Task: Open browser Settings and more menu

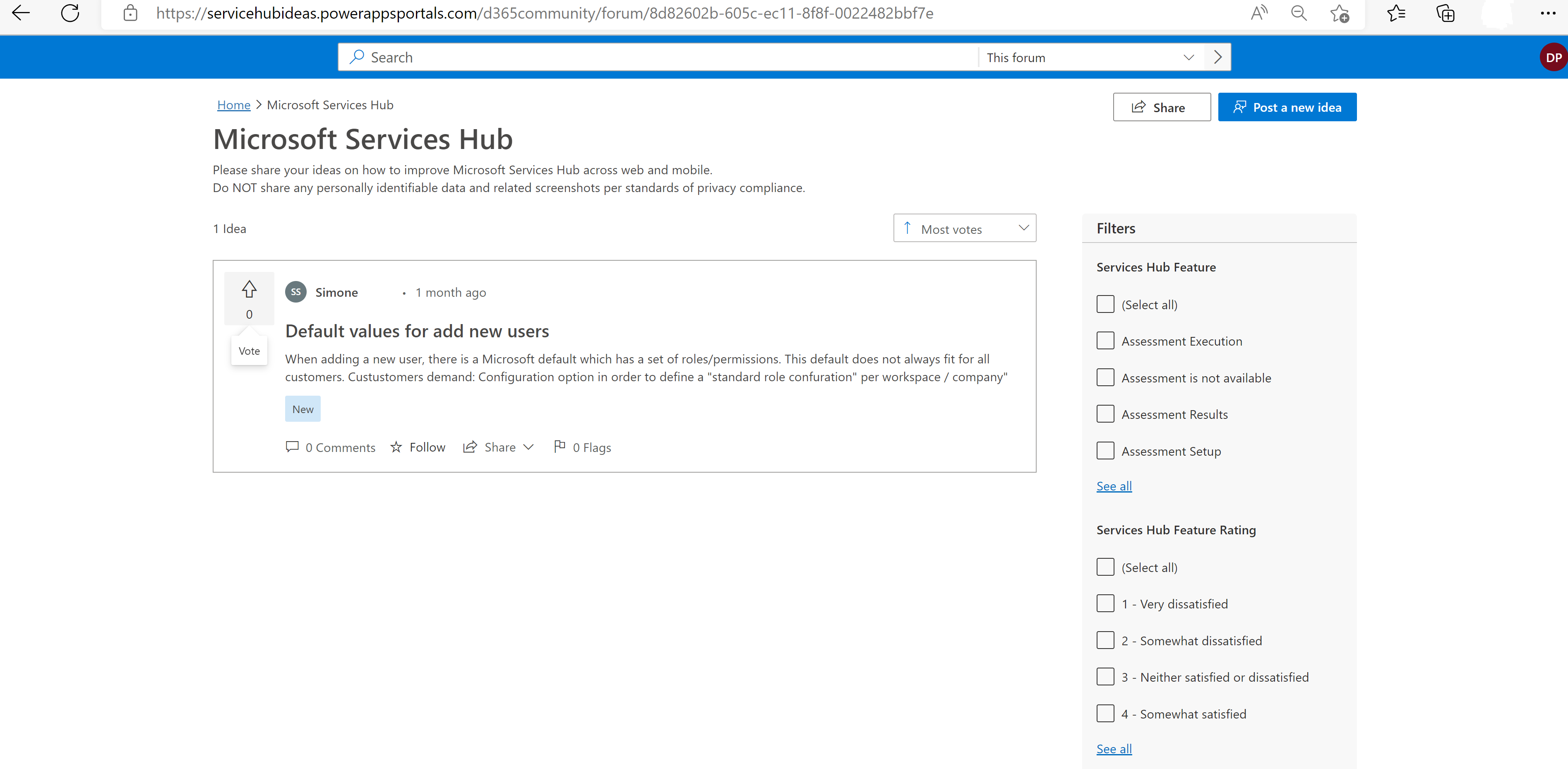Action: coord(1548,13)
